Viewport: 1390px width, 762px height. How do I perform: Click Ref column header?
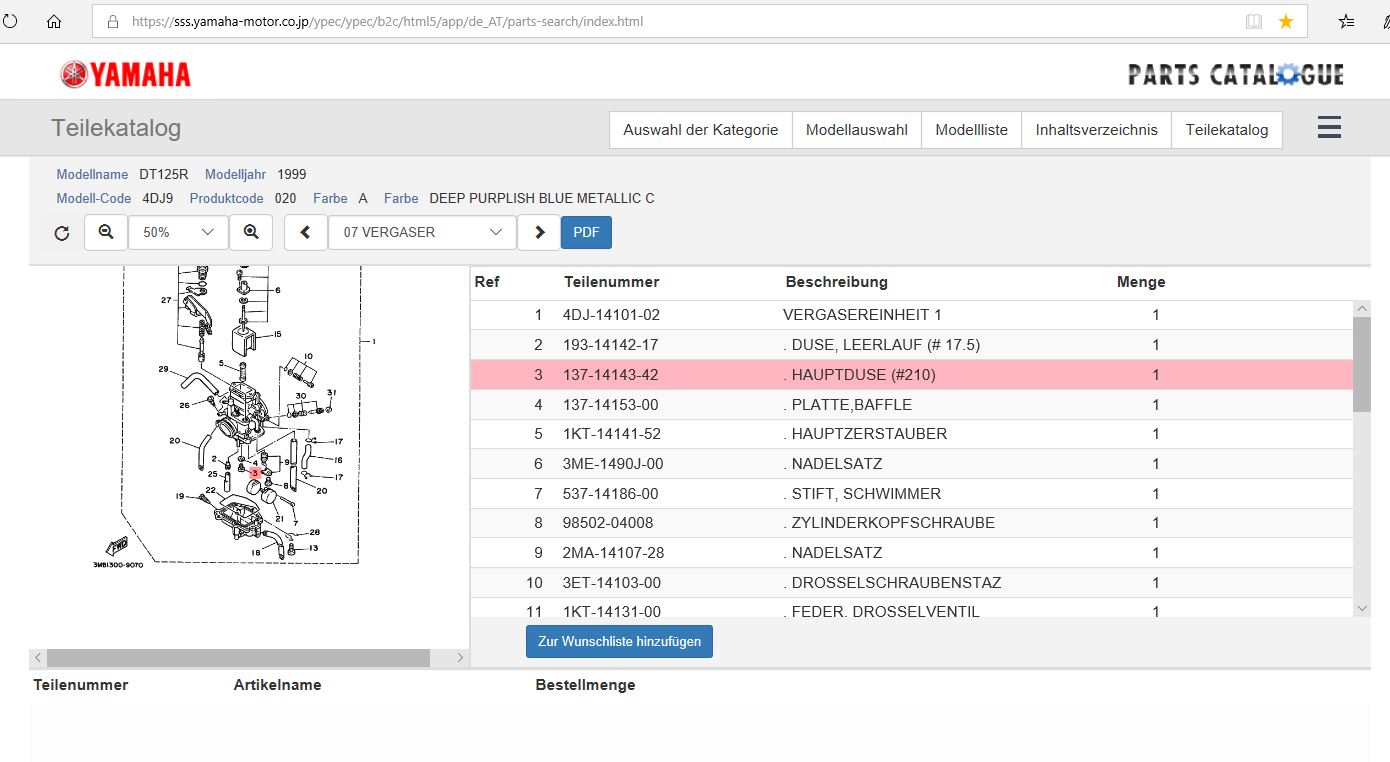point(487,282)
